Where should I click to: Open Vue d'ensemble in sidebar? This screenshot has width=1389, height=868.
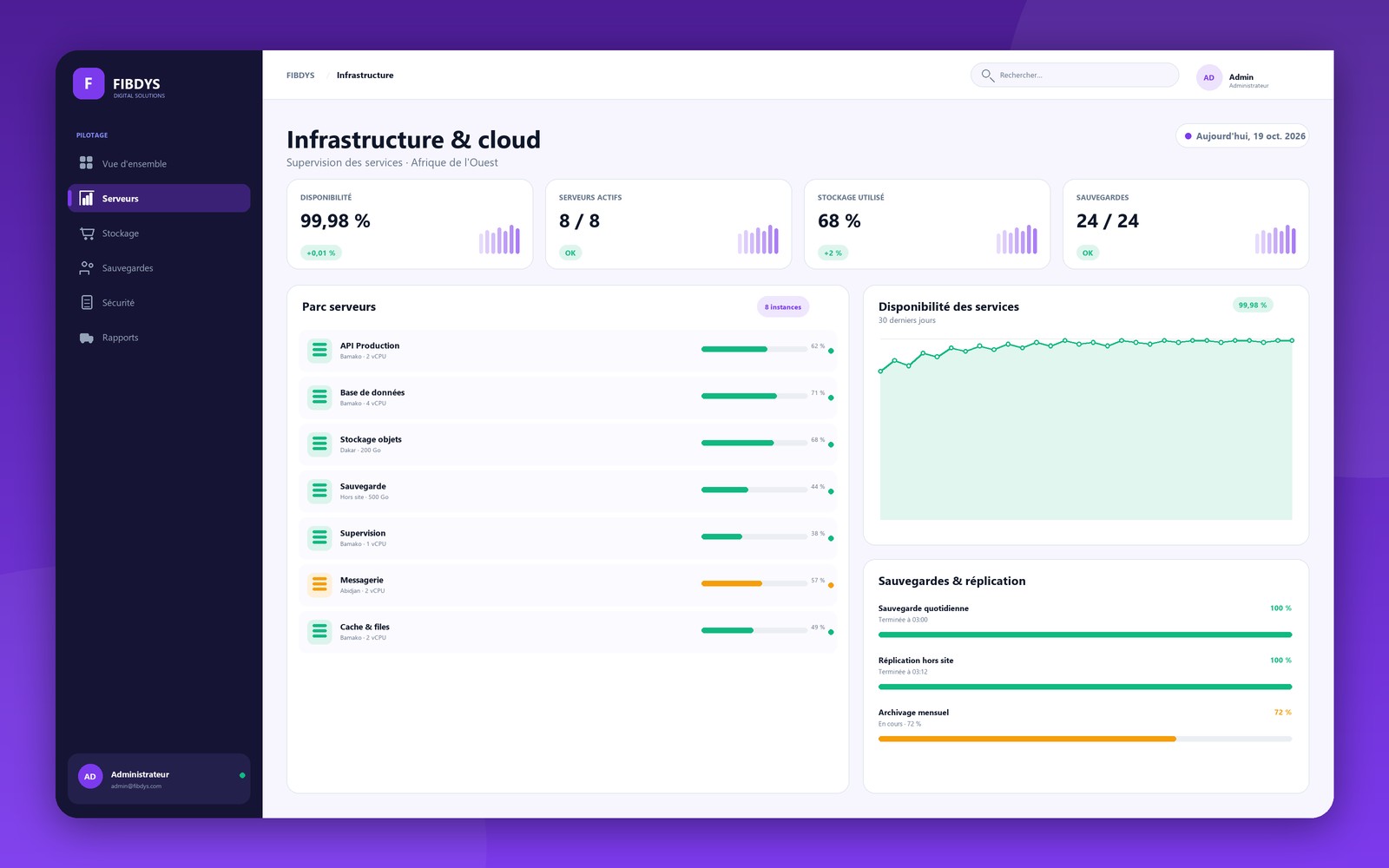[x=159, y=163]
